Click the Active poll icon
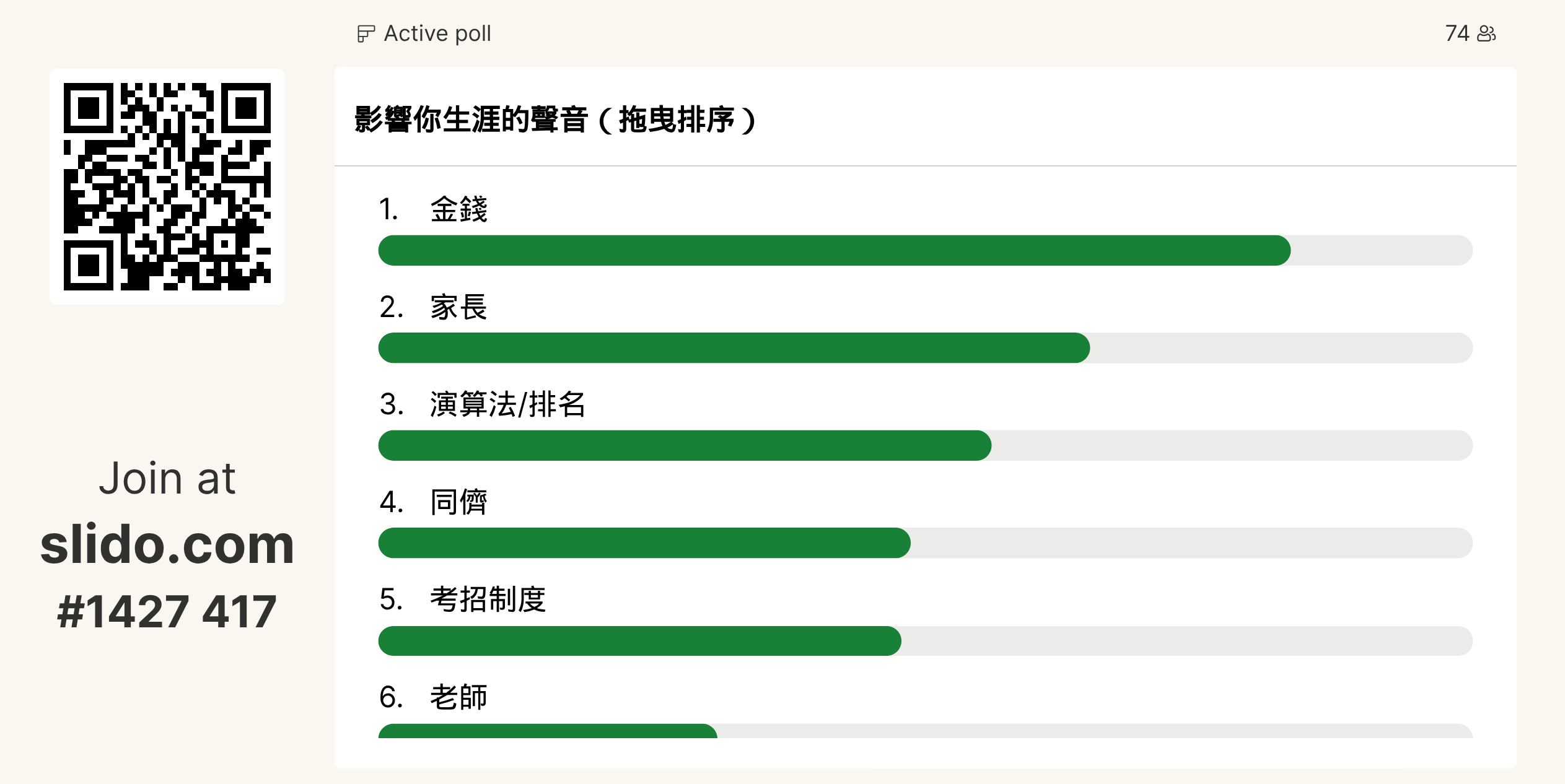1565x784 pixels. 366,33
